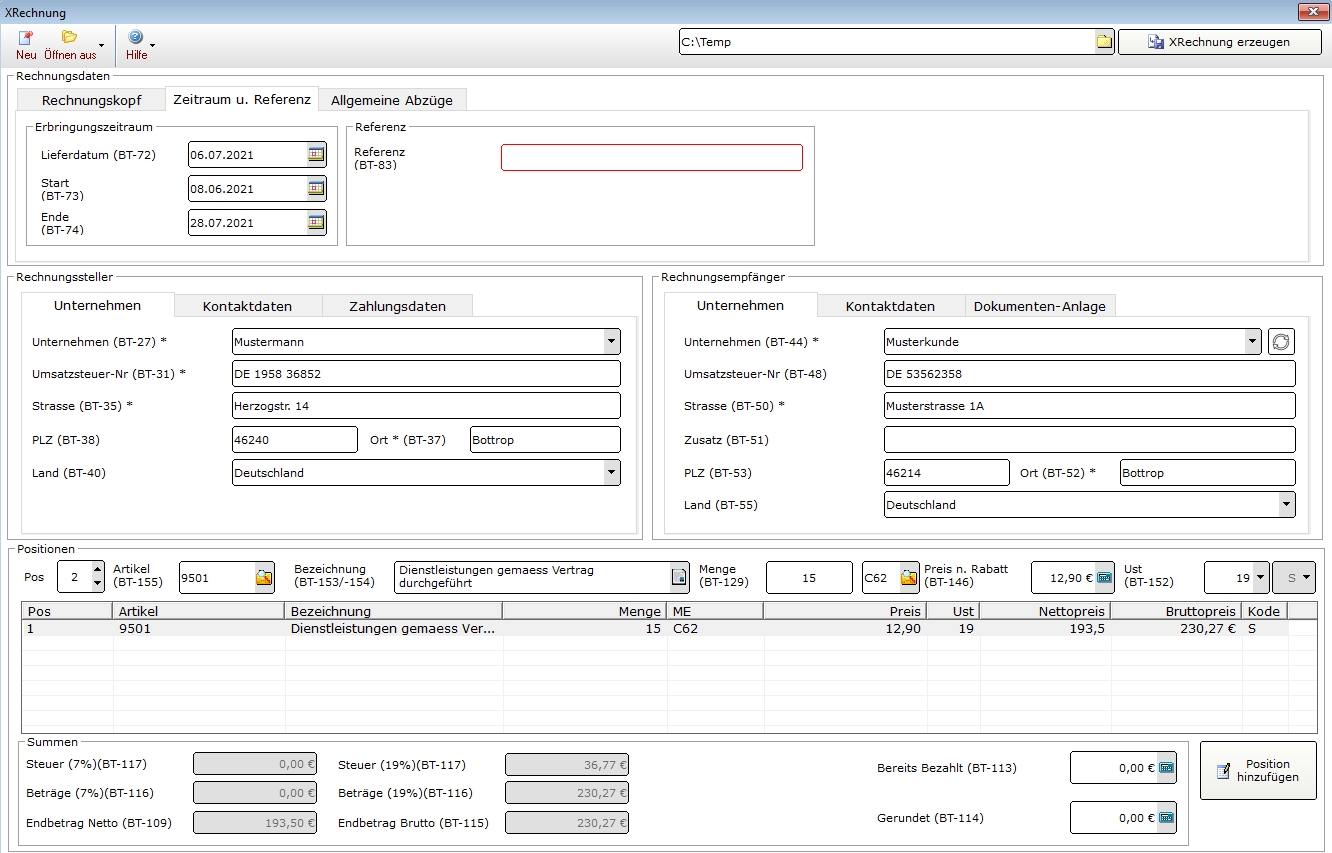Image resolution: width=1332 pixels, height=853 pixels.
Task: Click the Öffnen aus folder icon
Action: point(69,39)
